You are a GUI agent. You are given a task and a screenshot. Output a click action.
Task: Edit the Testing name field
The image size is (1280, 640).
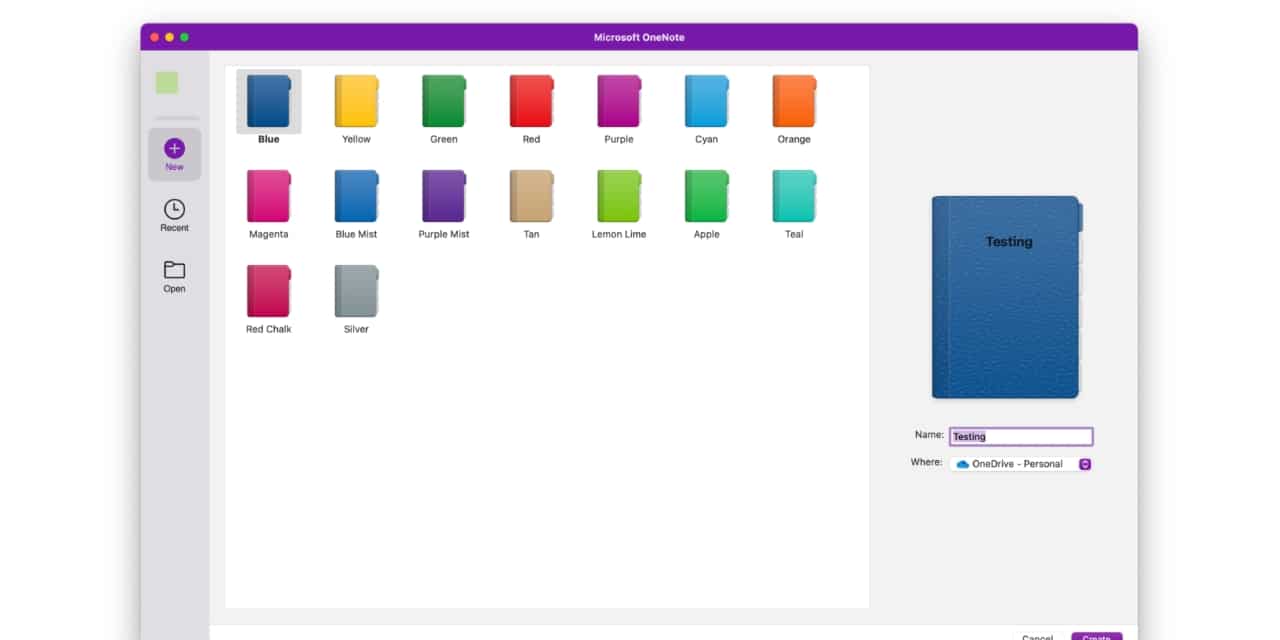click(x=1020, y=436)
